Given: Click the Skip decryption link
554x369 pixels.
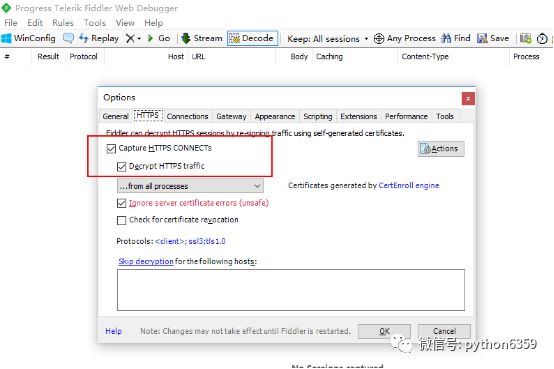Looking at the screenshot, I should (x=146, y=262).
